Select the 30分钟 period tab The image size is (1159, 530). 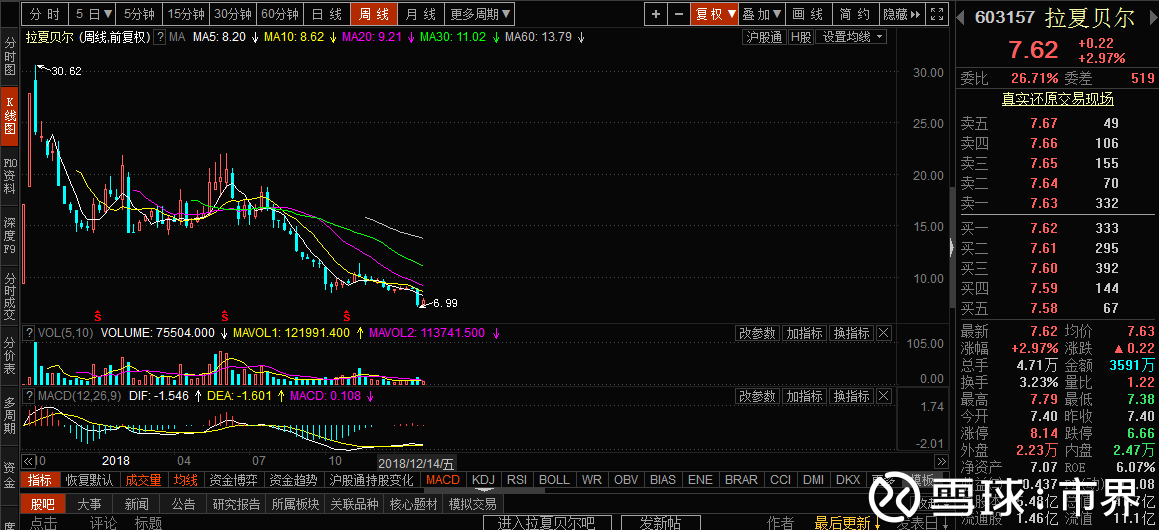pos(234,13)
